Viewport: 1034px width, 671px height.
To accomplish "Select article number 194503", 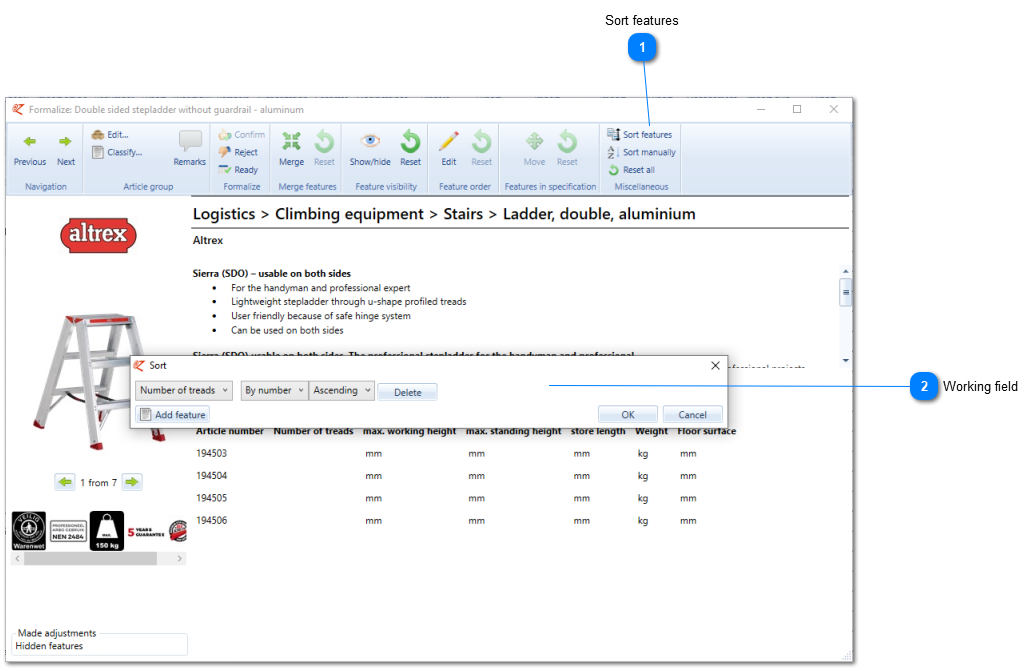I will (211, 453).
